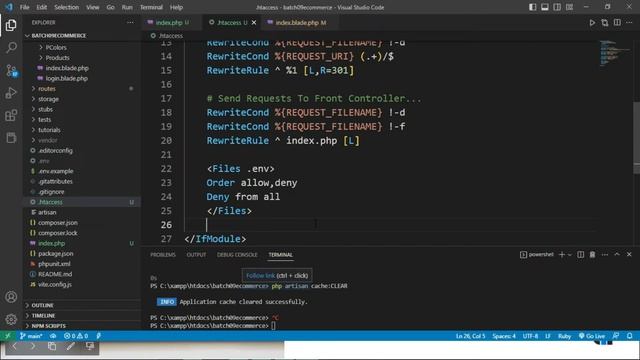Click the UTF-8 encoding indicator
640x360 pixels.
click(530, 336)
